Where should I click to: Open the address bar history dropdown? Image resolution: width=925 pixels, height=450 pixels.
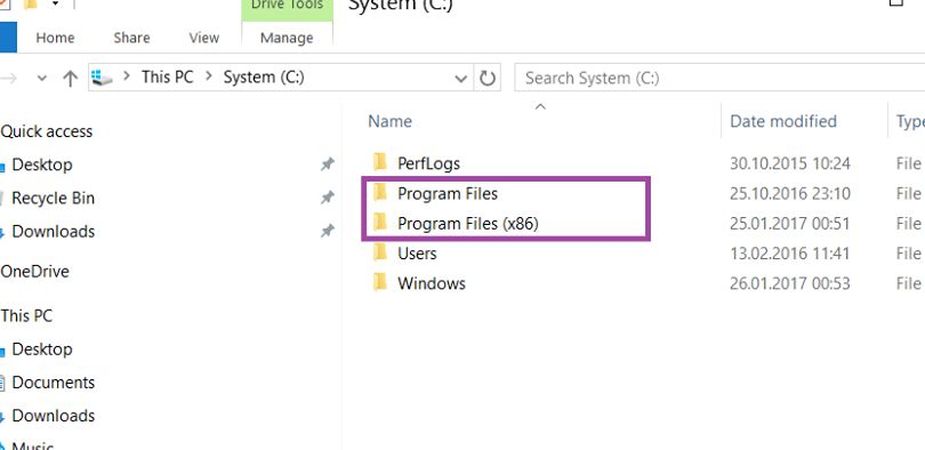pyautogui.click(x=461, y=78)
